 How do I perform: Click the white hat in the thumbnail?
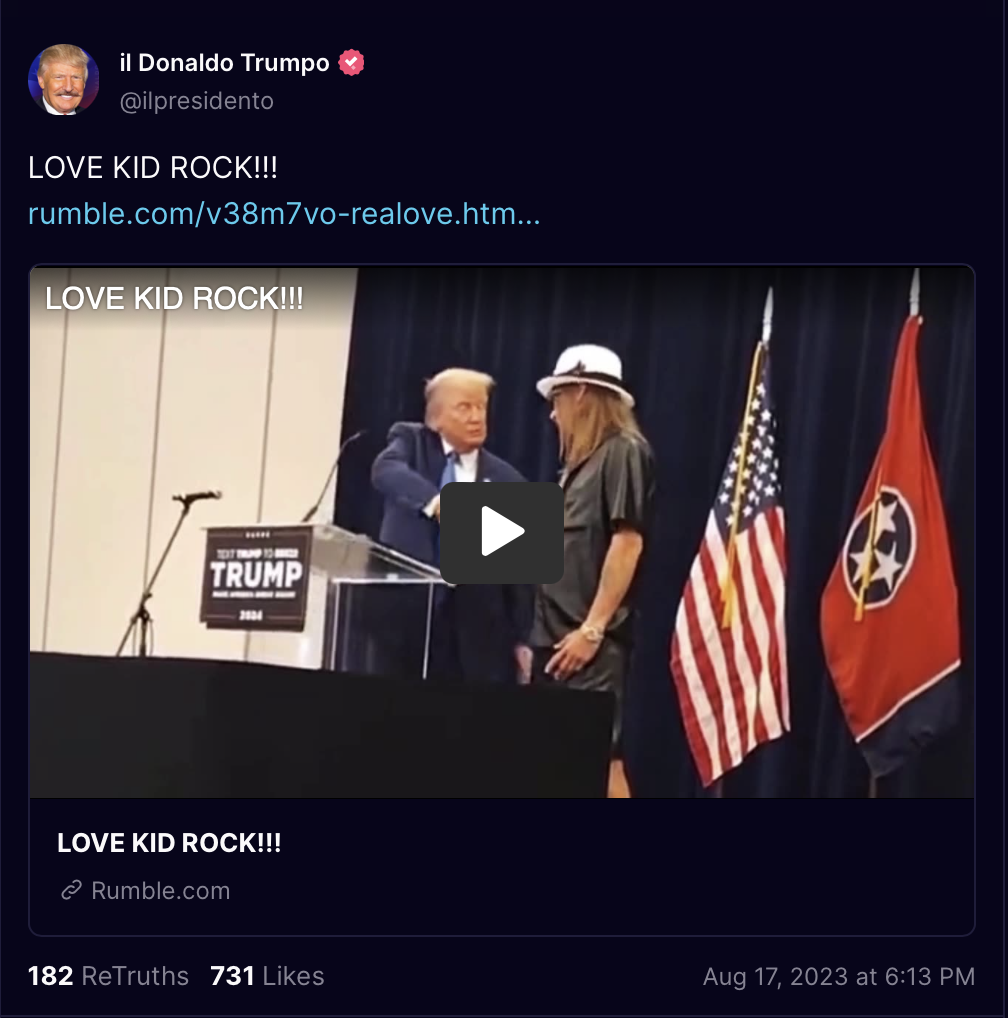[x=585, y=371]
